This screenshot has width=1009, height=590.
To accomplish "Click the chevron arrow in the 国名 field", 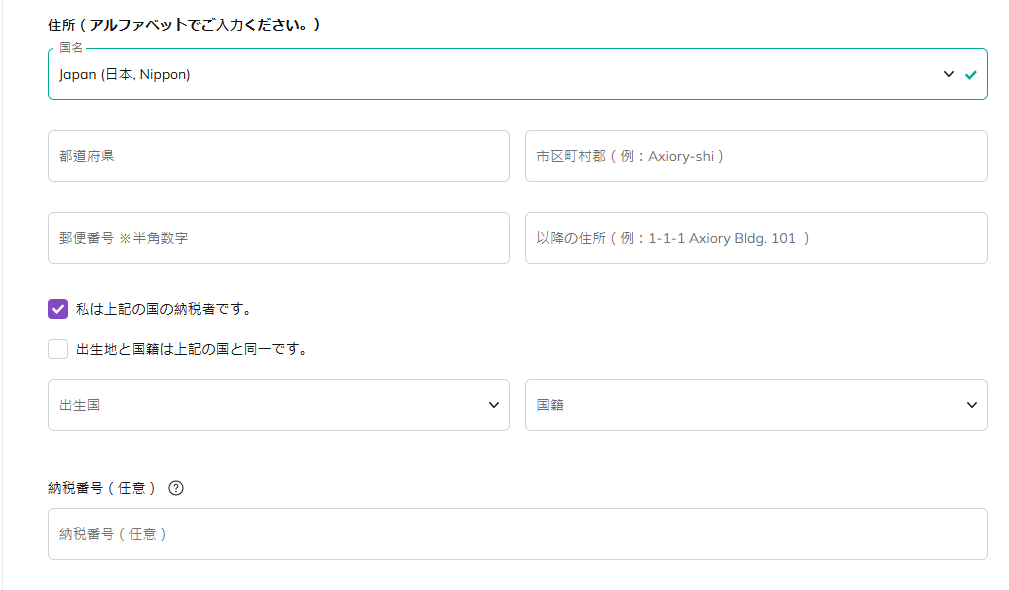I will coord(949,74).
